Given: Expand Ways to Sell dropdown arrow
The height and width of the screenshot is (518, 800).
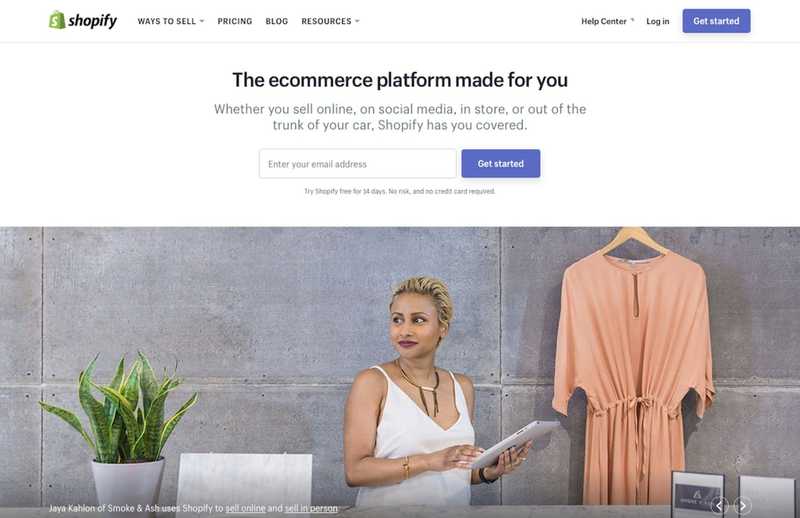Looking at the screenshot, I should [202, 21].
